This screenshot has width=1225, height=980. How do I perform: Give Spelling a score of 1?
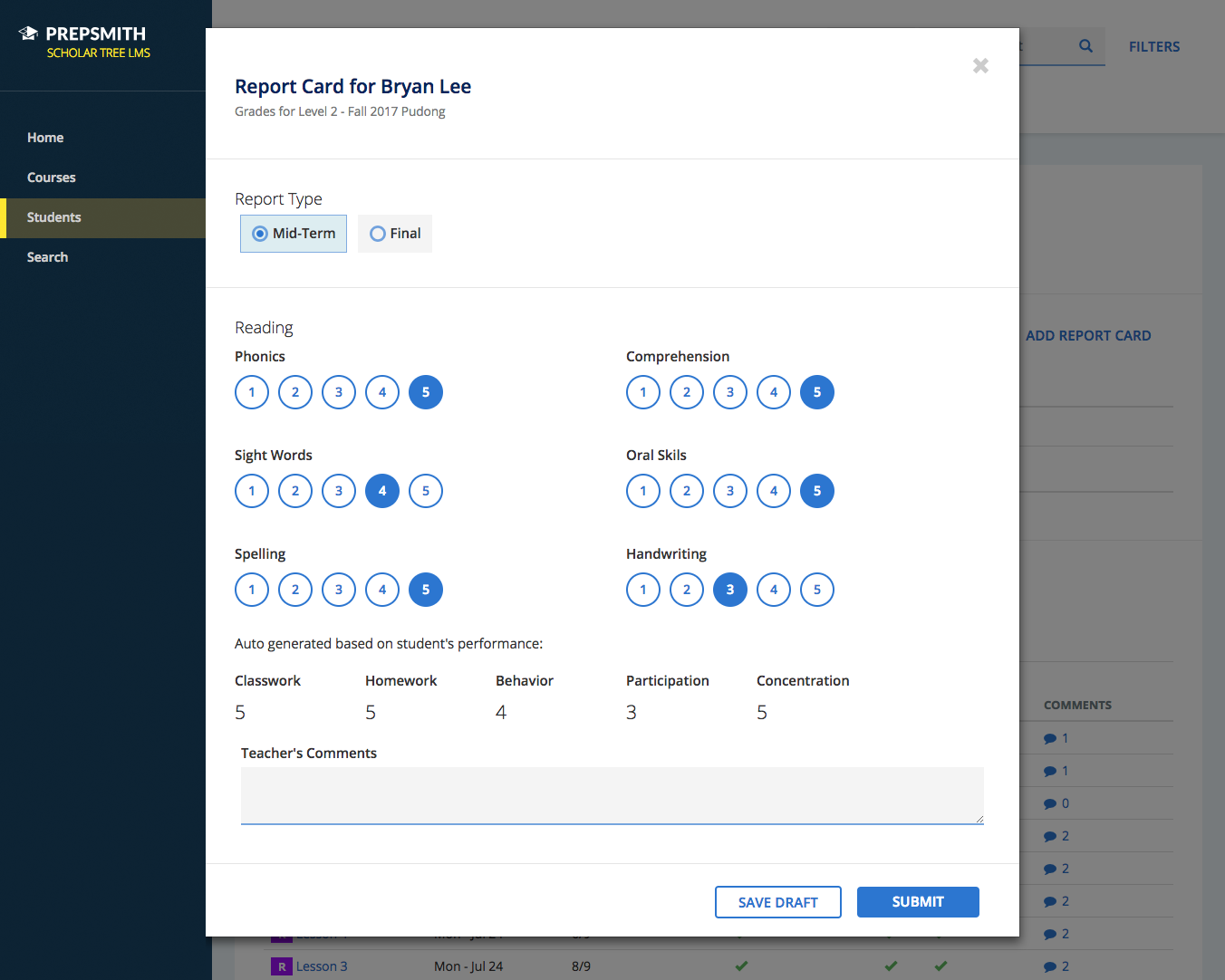[x=252, y=590]
